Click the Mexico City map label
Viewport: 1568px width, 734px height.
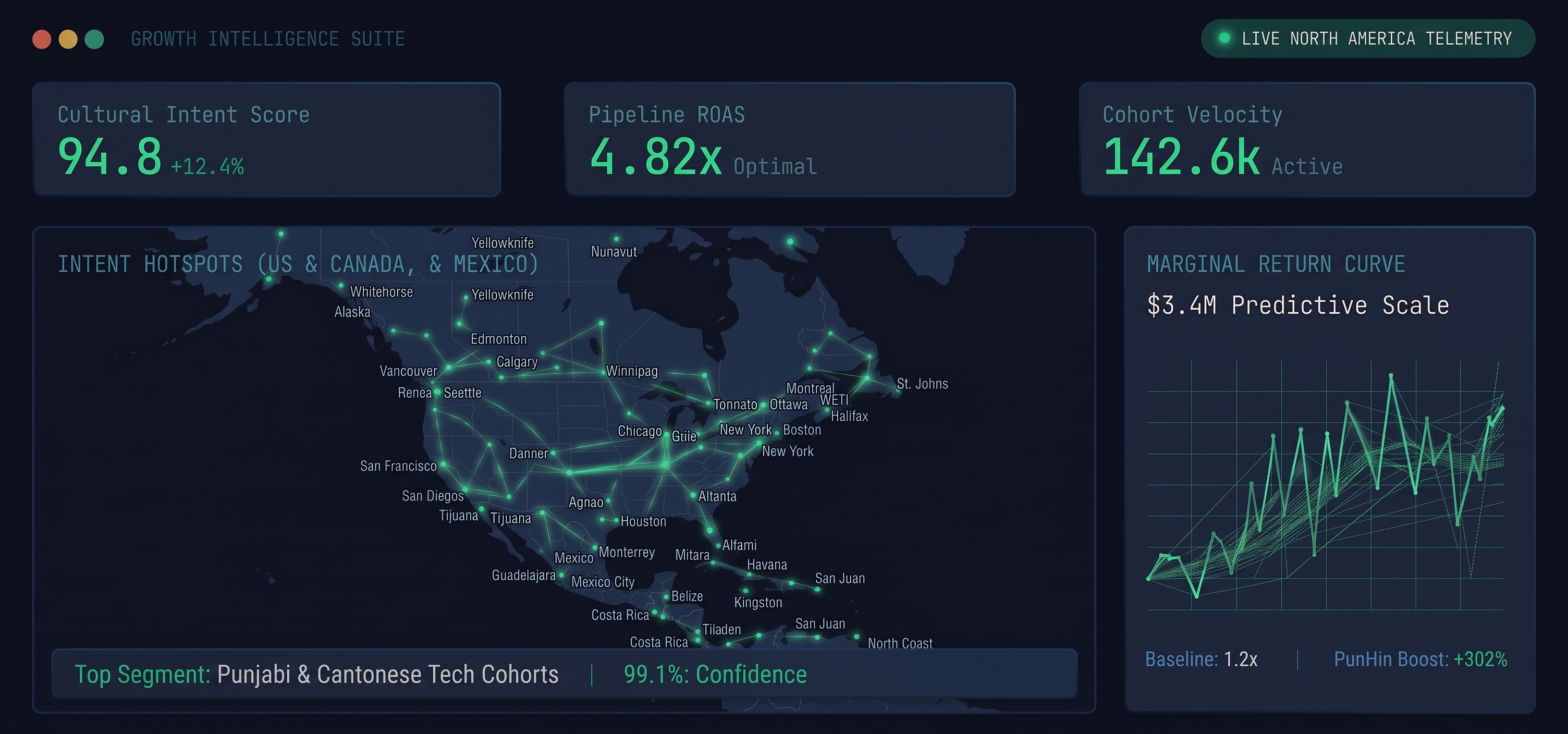tap(603, 582)
